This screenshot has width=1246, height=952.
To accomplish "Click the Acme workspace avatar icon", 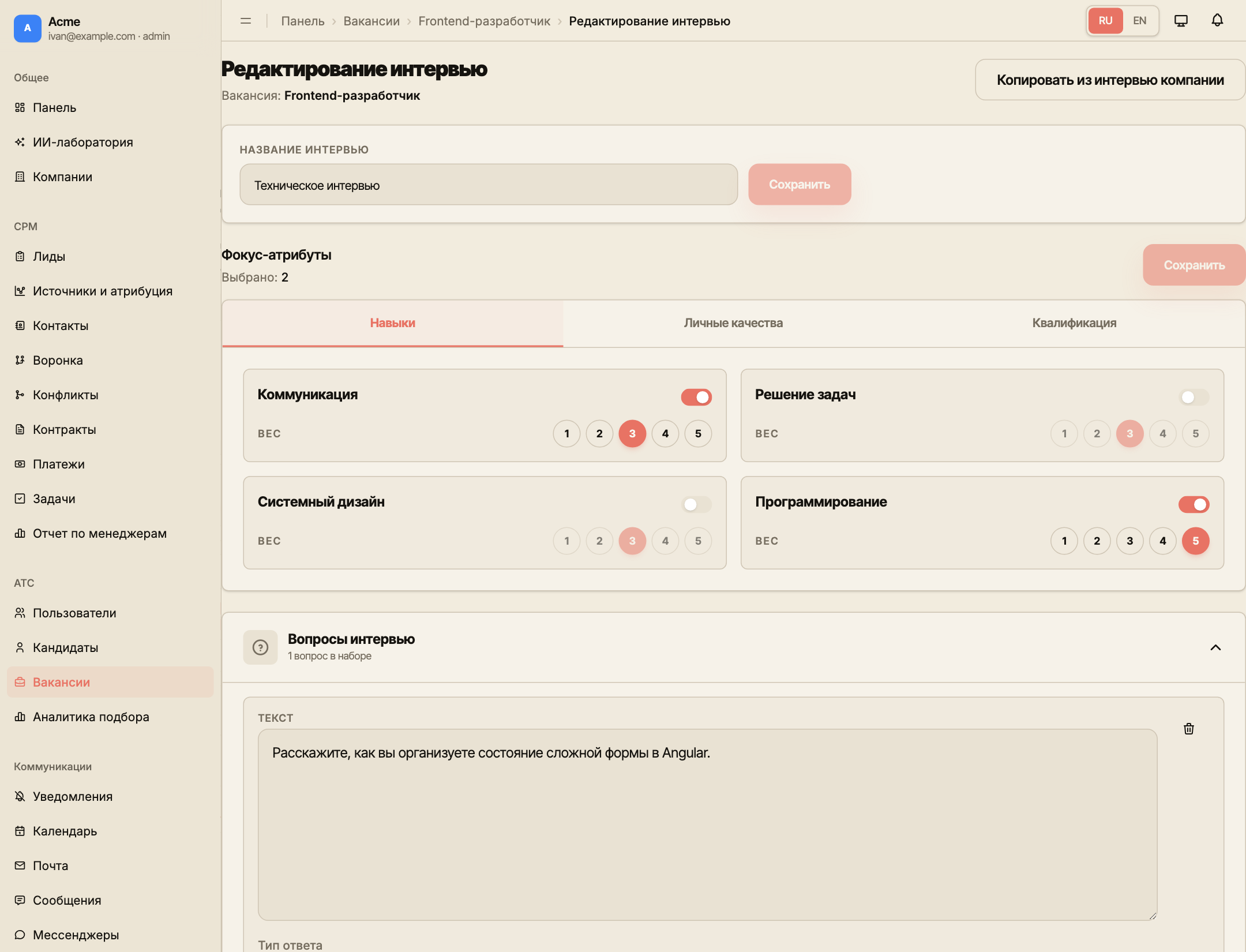I will (x=27, y=28).
